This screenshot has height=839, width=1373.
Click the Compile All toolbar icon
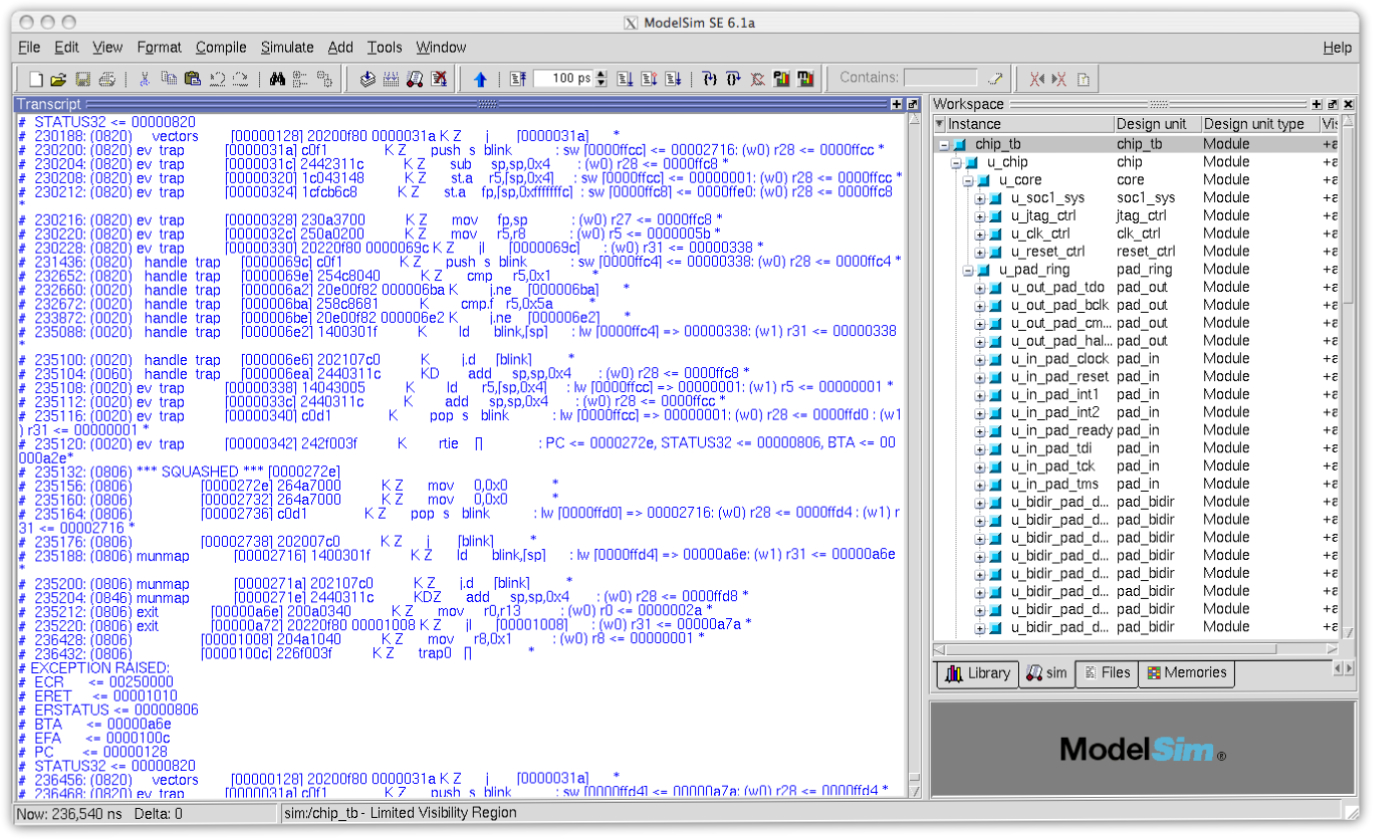391,79
